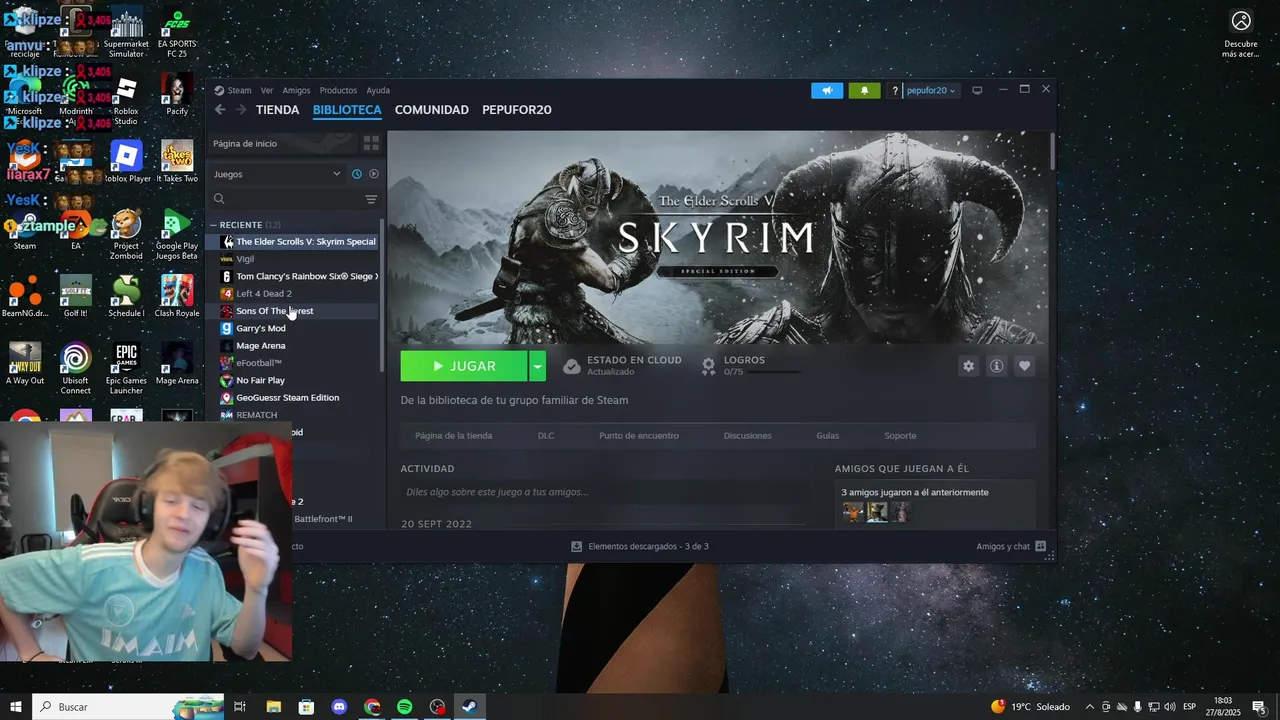
Task: Go forward with Steam's right arrow
Action: pos(242,110)
